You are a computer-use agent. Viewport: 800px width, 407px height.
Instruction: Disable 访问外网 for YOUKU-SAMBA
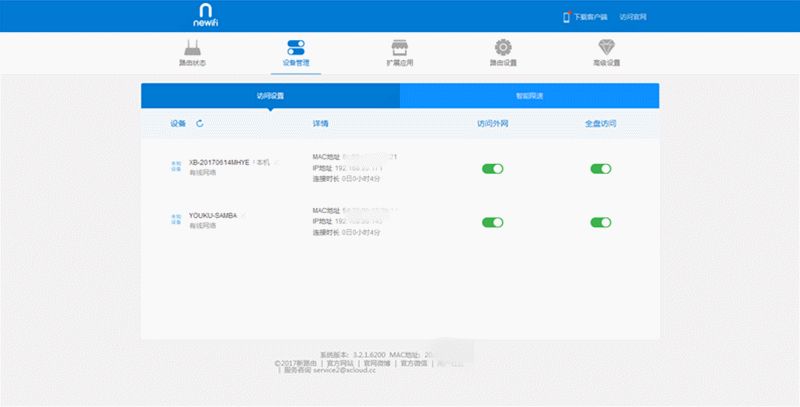pos(492,222)
